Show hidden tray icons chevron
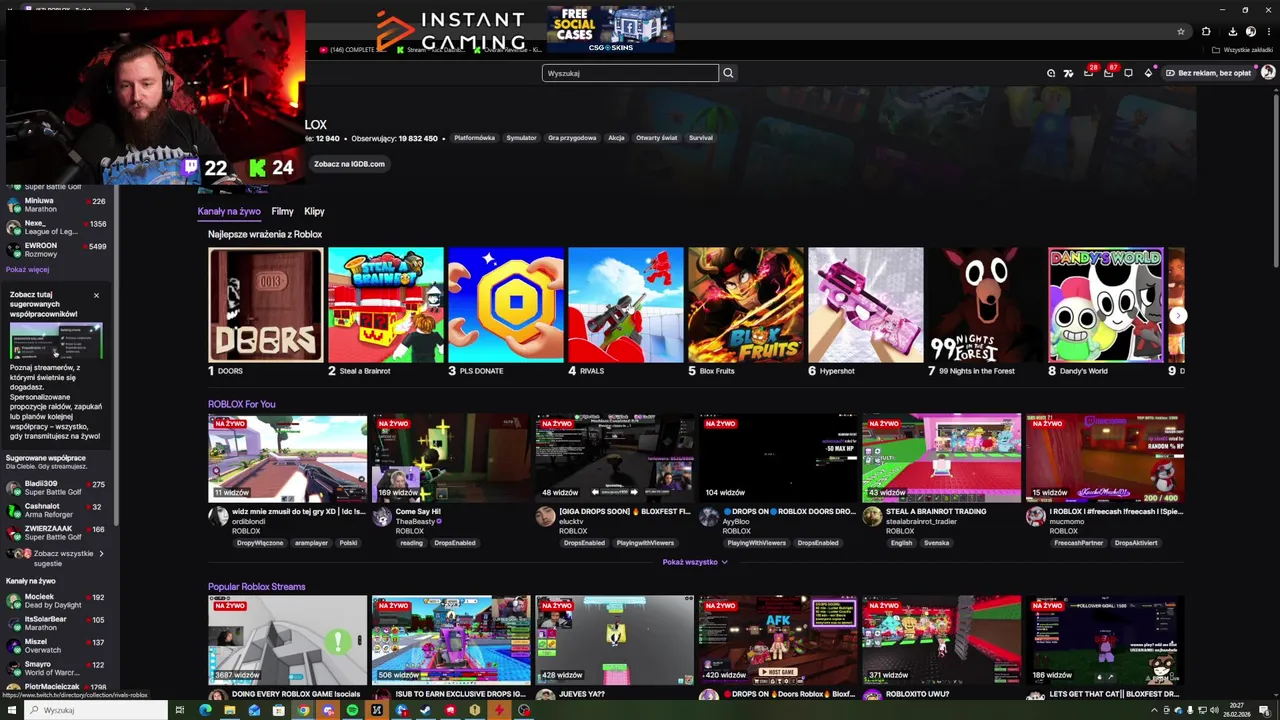The image size is (1280, 720). [x=1154, y=710]
